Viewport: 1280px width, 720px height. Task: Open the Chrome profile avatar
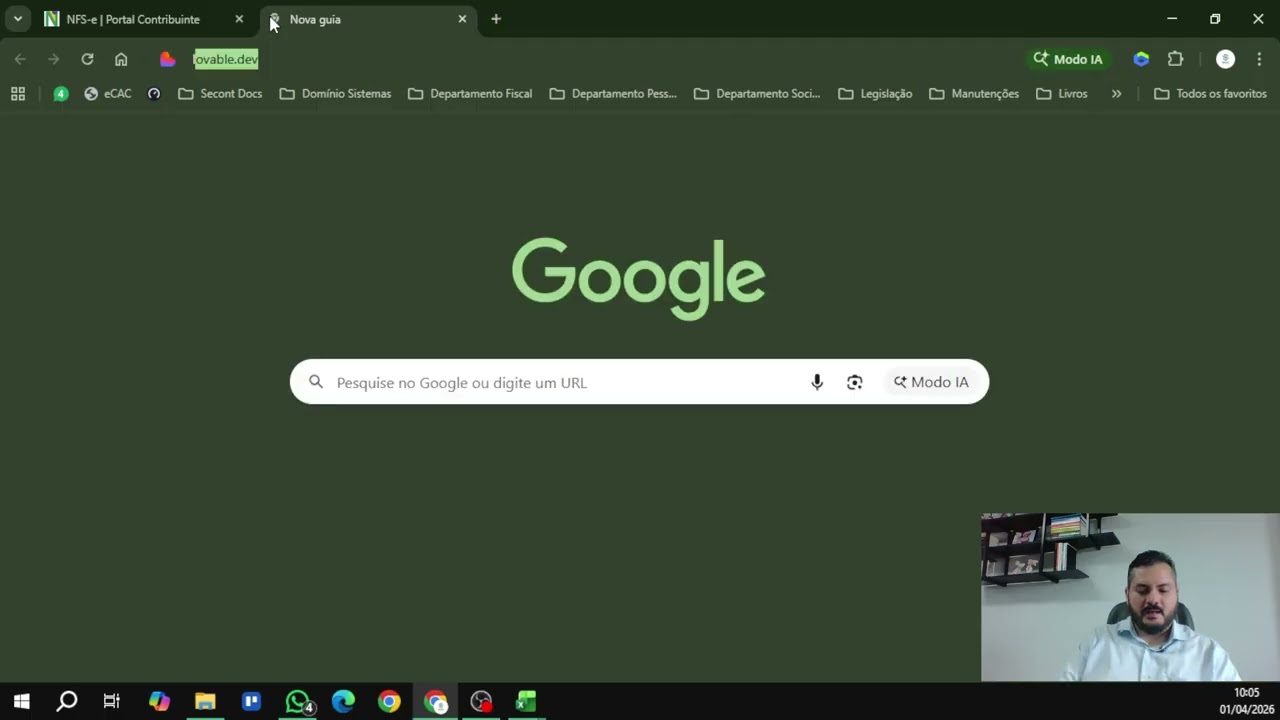[1225, 59]
